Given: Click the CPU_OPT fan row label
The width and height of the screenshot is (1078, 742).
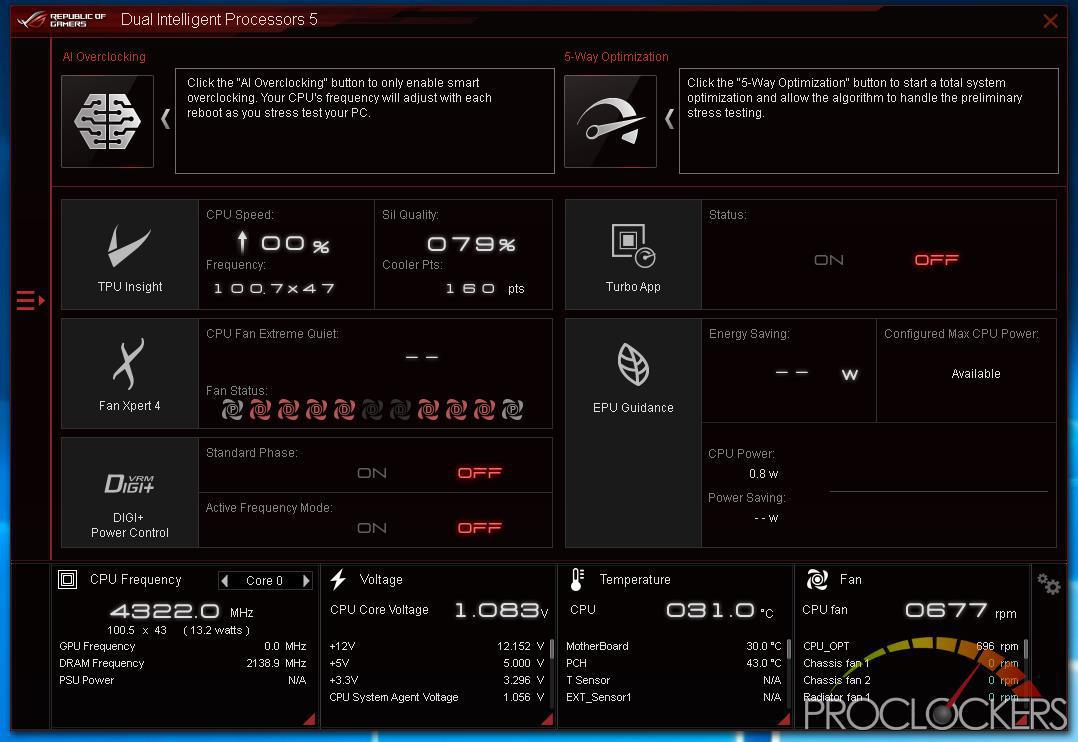Looking at the screenshot, I should coord(826,646).
